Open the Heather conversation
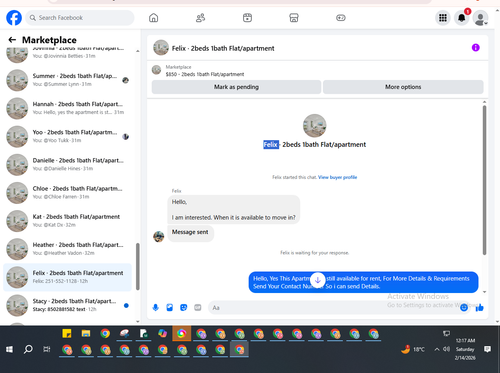Screen dimensions: 500x373 coord(68,249)
